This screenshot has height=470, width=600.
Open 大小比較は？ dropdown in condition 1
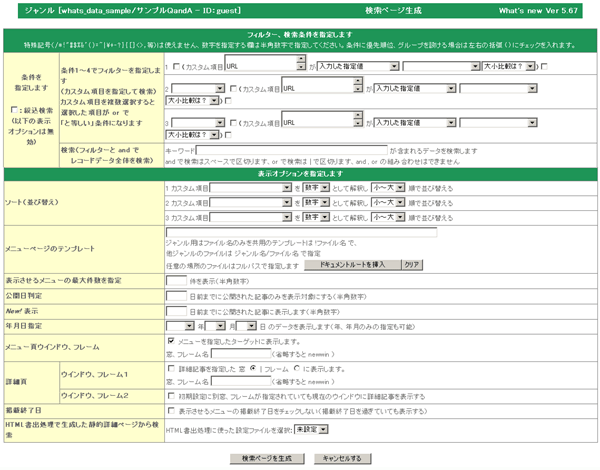[x=509, y=67]
